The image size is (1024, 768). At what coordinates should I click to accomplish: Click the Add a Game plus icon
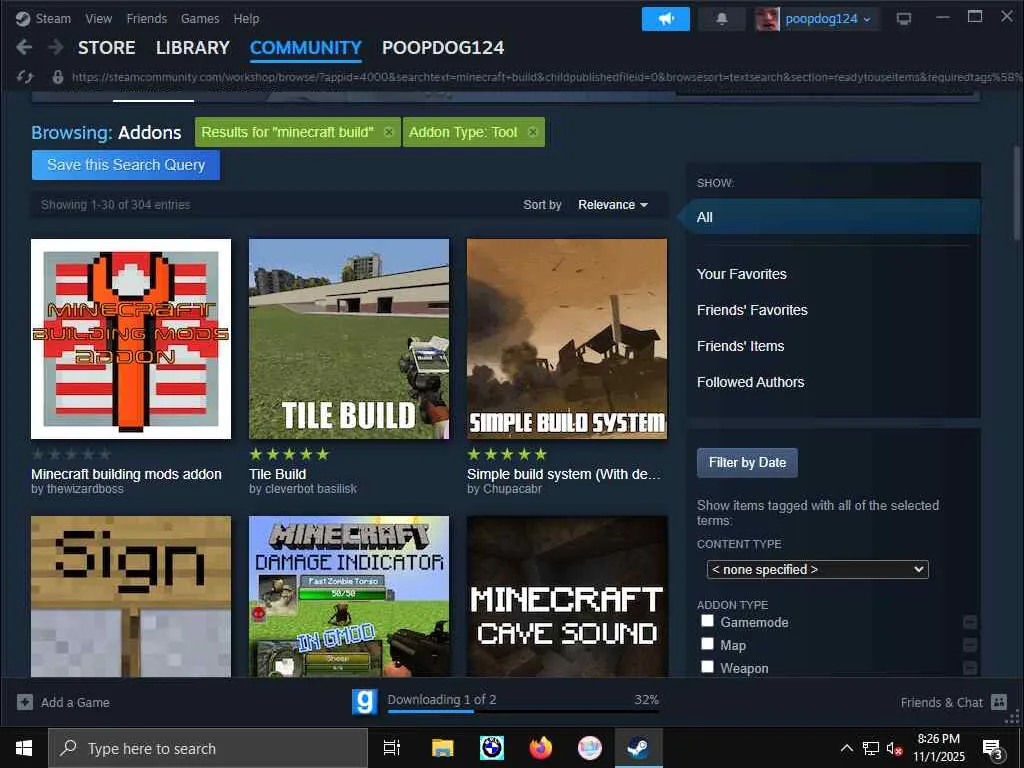pyautogui.click(x=25, y=702)
